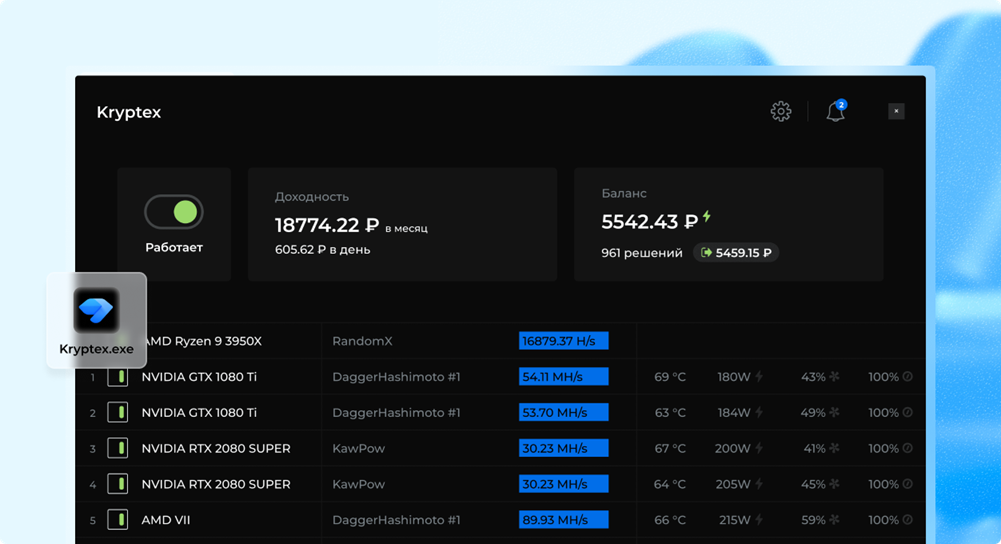Click RandomX algorithm label

362,341
